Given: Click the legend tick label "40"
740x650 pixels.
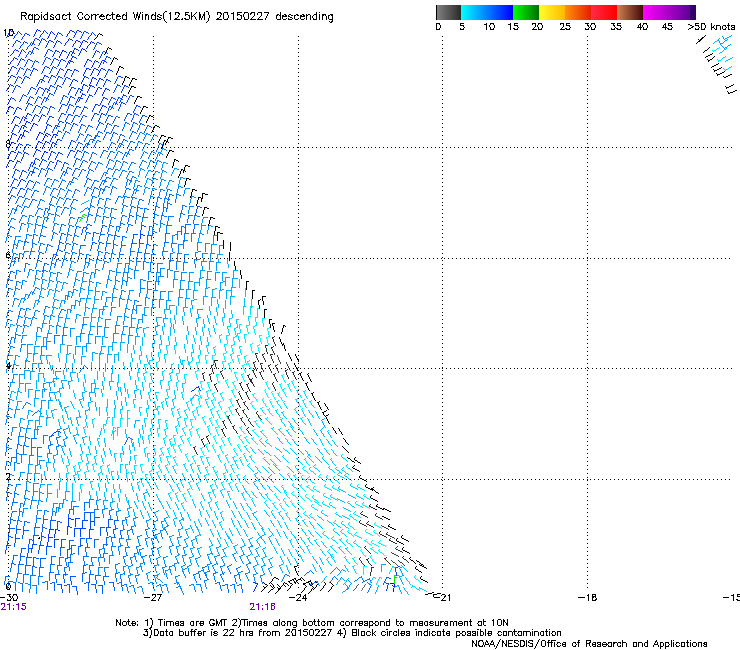Looking at the screenshot, I should pos(642,27).
